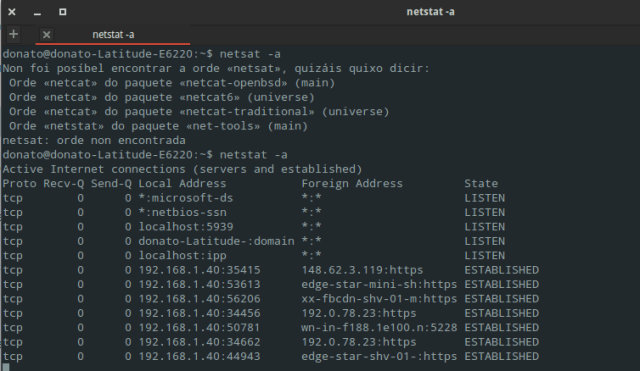640x371 pixels.
Task: Click the netcat-traditional package suggestion line
Action: [199, 111]
